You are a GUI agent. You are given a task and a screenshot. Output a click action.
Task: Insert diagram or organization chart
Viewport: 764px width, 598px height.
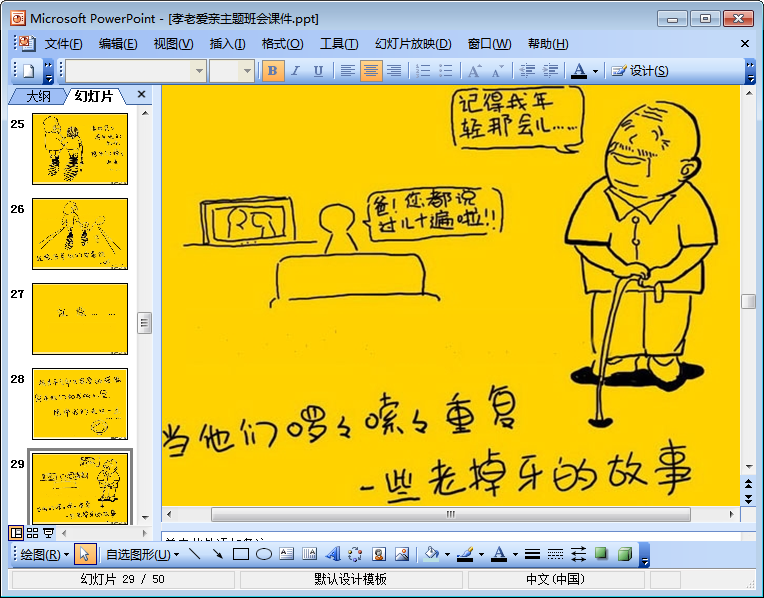click(x=356, y=555)
